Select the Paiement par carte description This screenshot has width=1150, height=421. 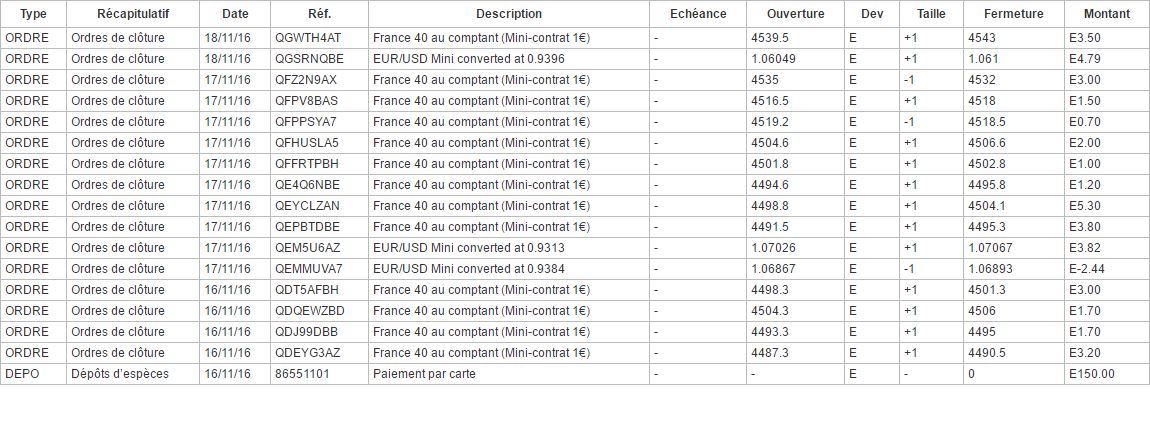(x=424, y=374)
